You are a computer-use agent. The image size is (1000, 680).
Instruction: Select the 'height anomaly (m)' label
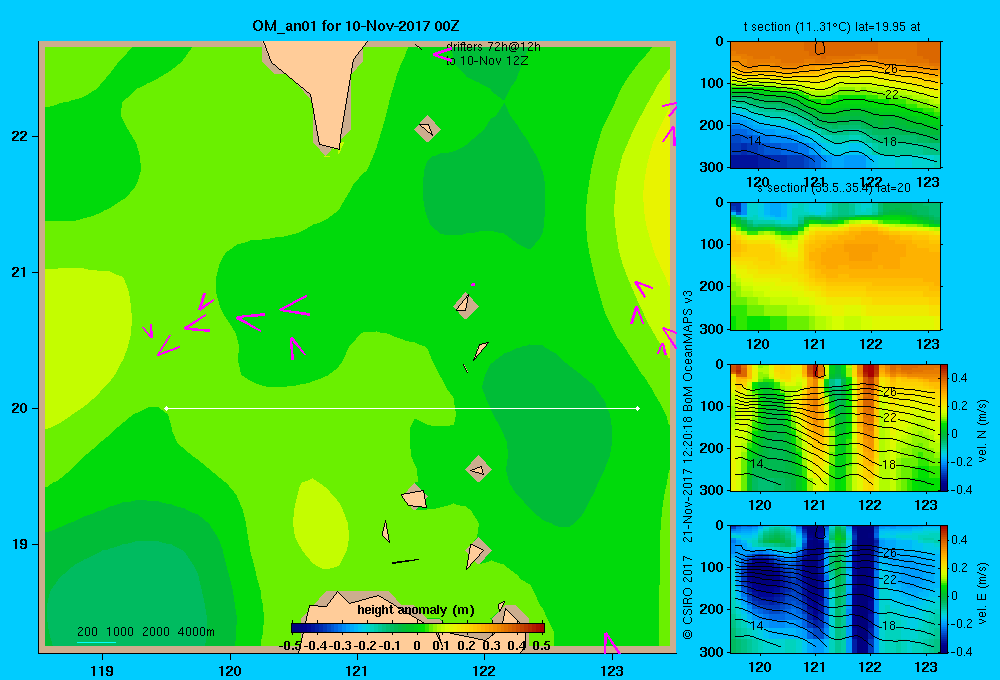(416, 610)
